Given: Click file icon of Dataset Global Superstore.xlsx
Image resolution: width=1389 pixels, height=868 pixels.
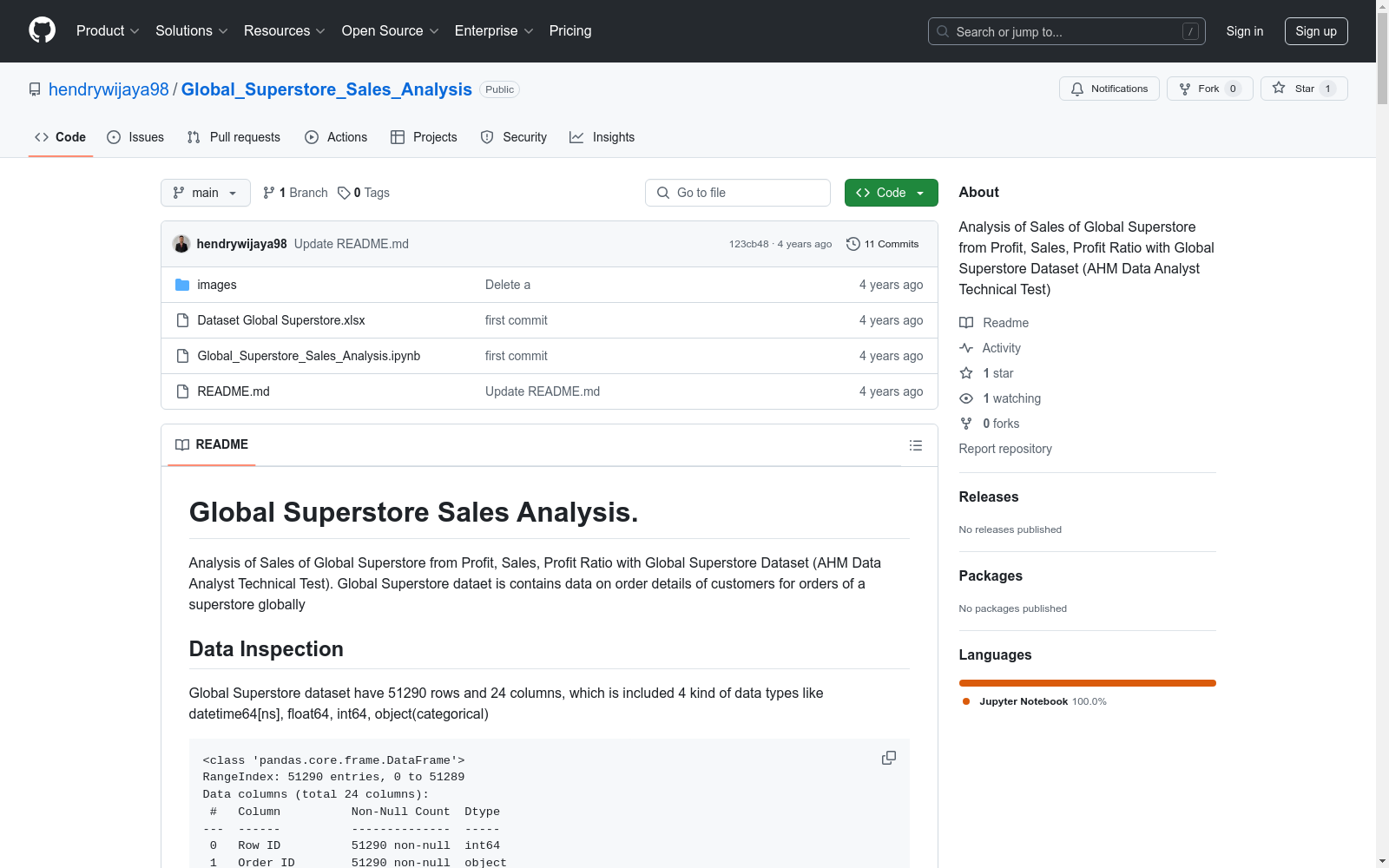Looking at the screenshot, I should [x=182, y=320].
